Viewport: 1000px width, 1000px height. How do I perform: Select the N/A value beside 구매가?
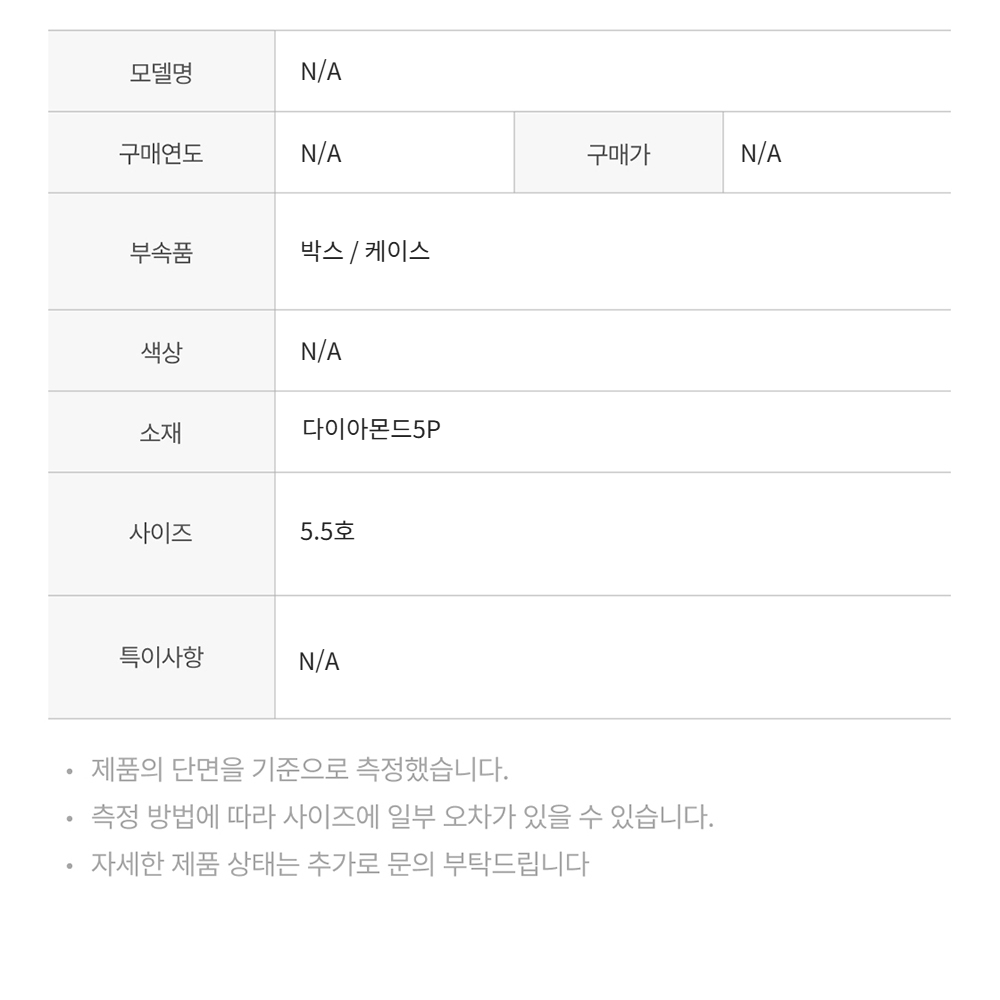761,153
